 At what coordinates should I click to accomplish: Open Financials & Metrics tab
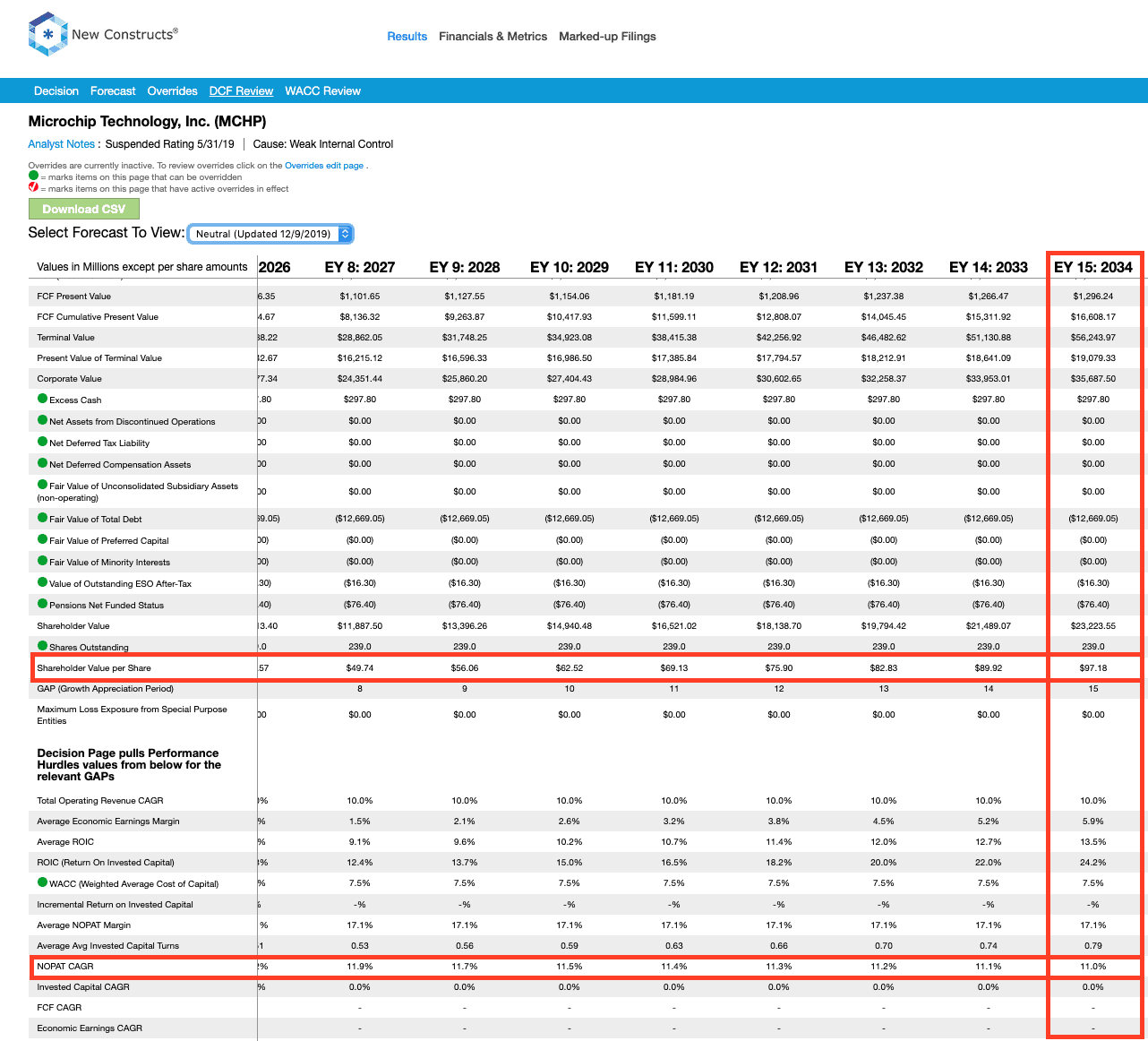click(x=493, y=37)
